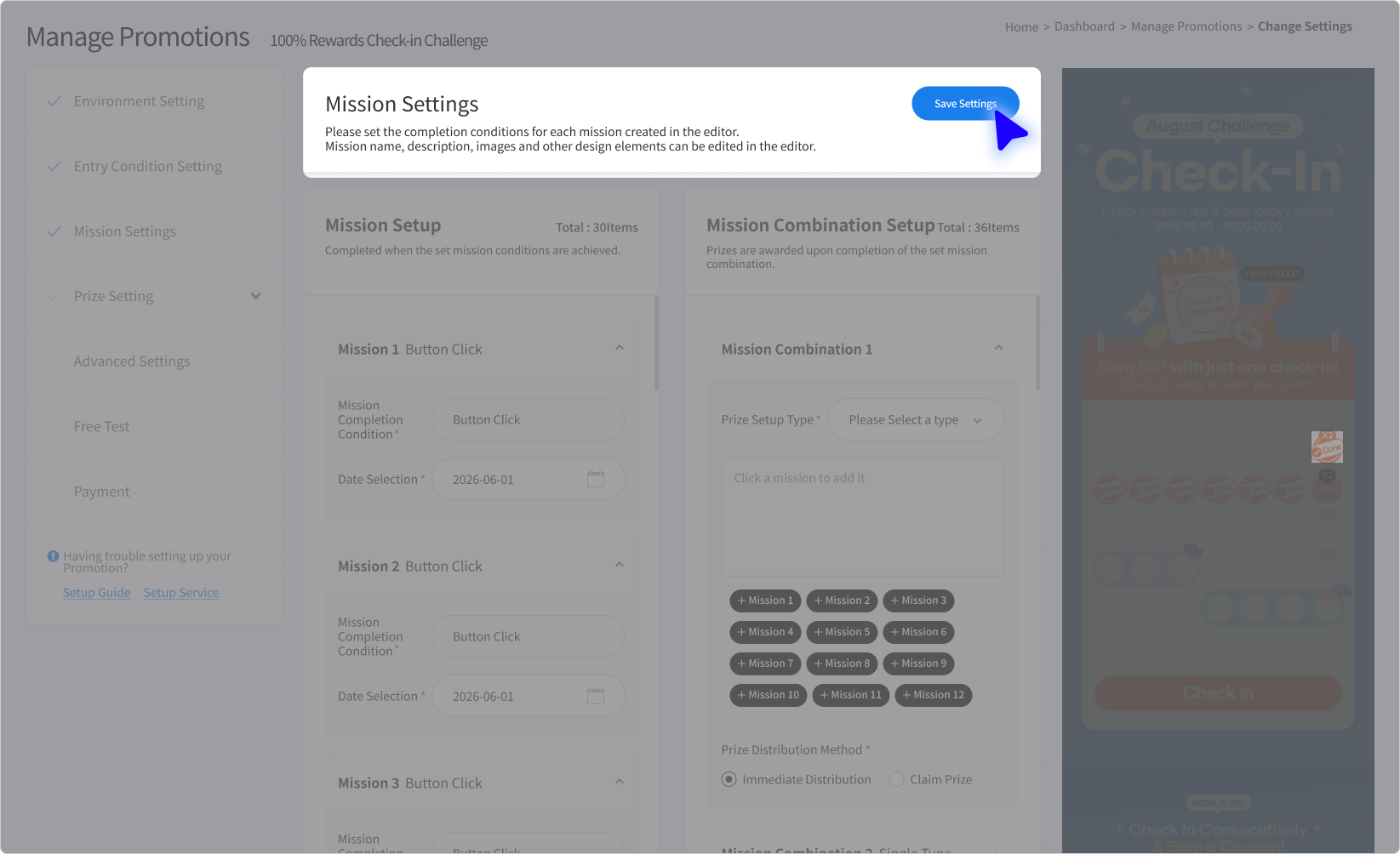Select Claim Prize radio option
1400x854 pixels.
(x=896, y=779)
